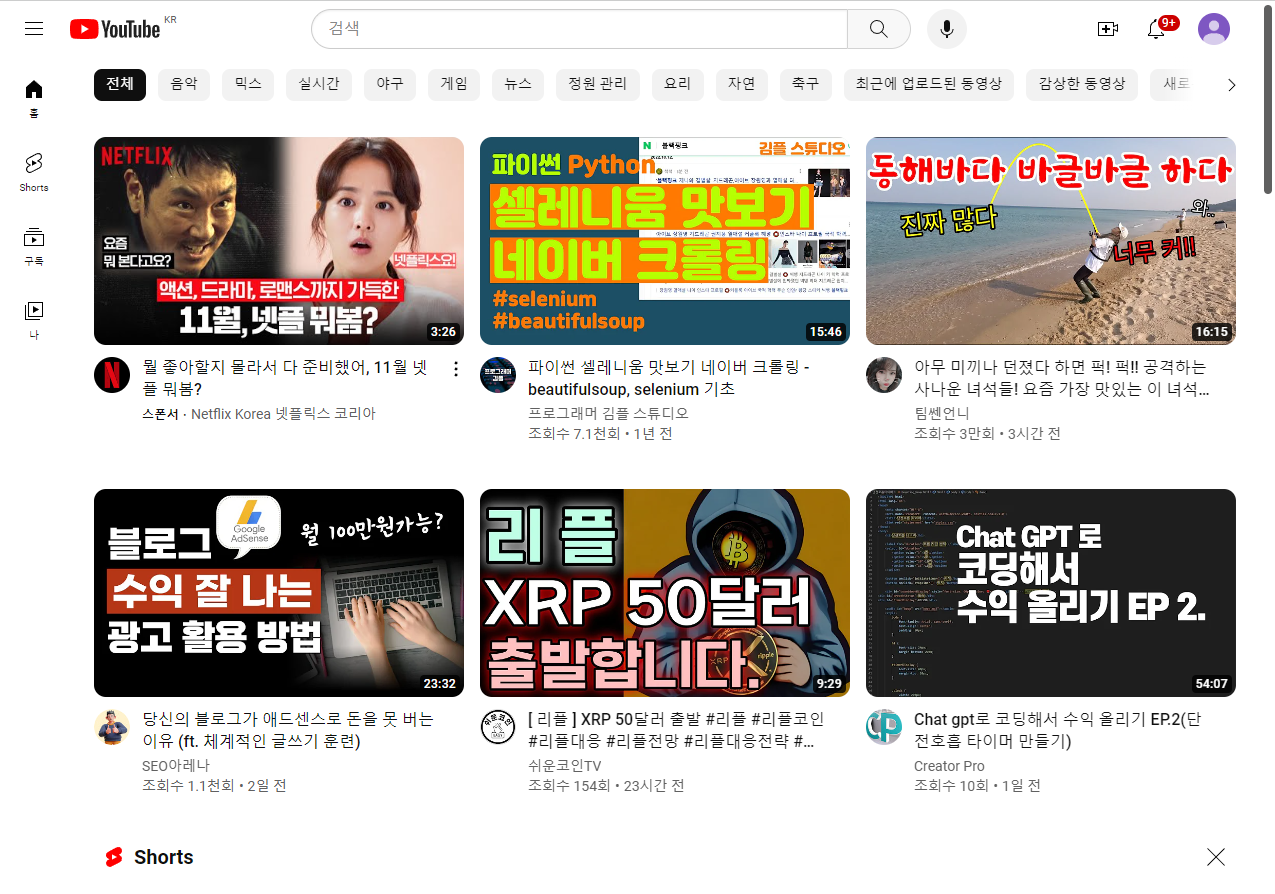Image resolution: width=1275 pixels, height=894 pixels.
Task: Open the You library sidebar icon
Action: tap(34, 320)
